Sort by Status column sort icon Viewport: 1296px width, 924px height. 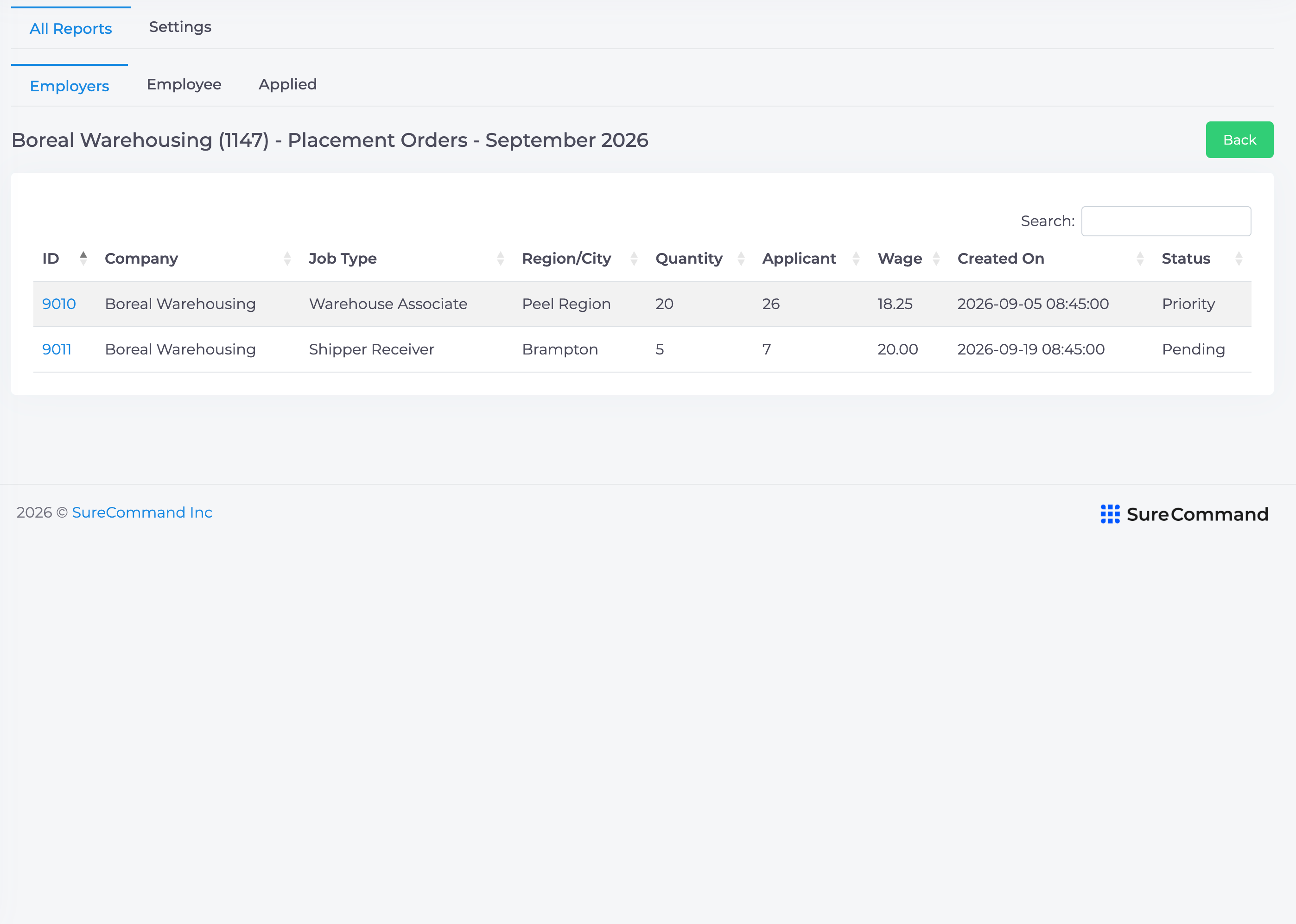click(x=1239, y=258)
